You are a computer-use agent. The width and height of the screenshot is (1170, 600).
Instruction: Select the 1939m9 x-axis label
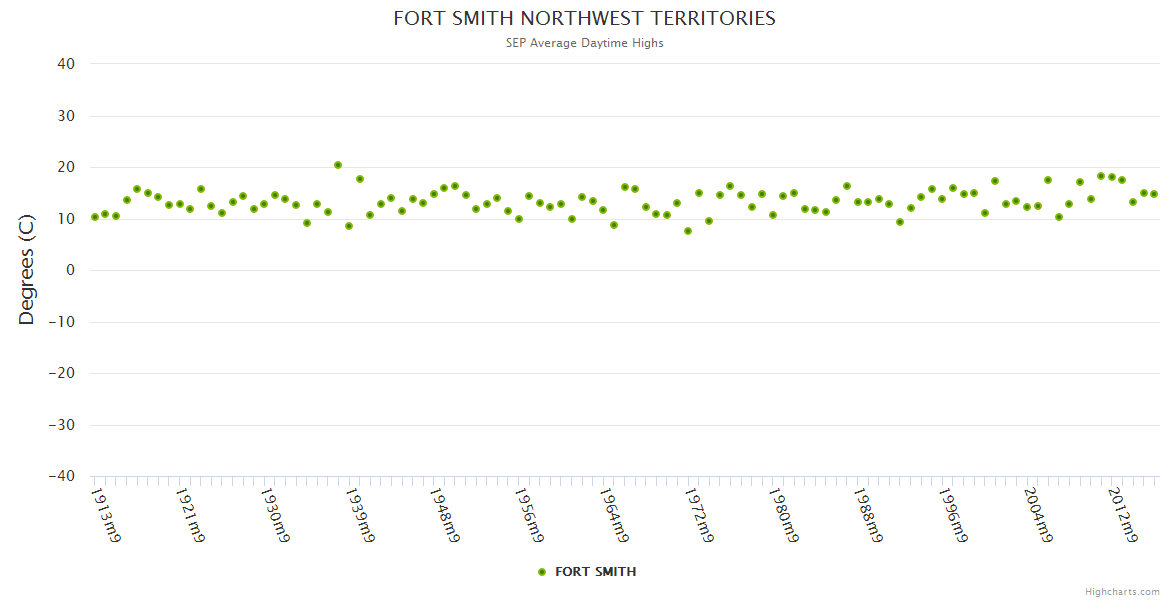[x=360, y=515]
